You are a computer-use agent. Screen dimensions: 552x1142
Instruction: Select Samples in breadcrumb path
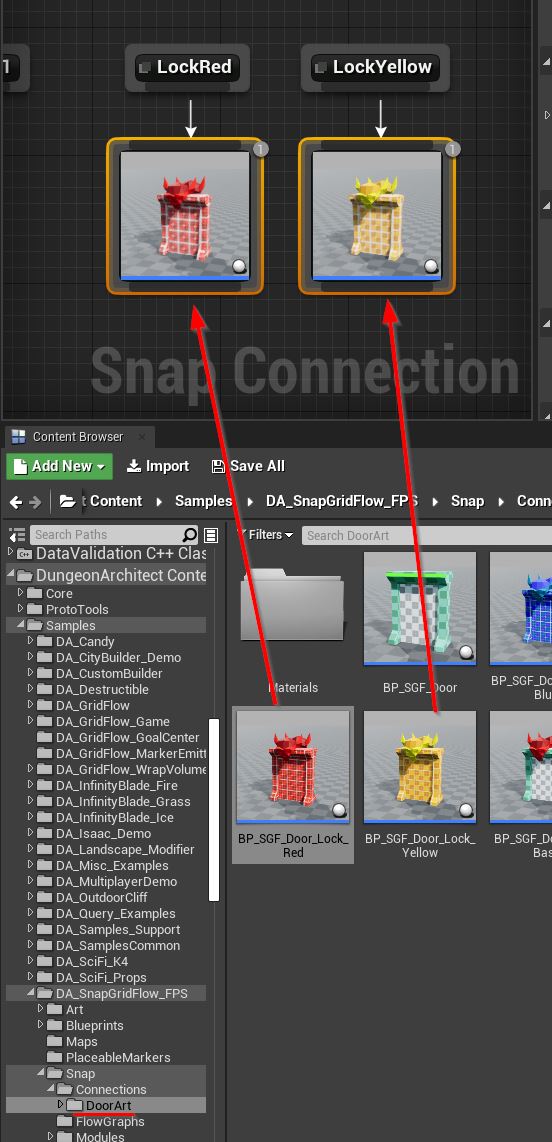[203, 501]
